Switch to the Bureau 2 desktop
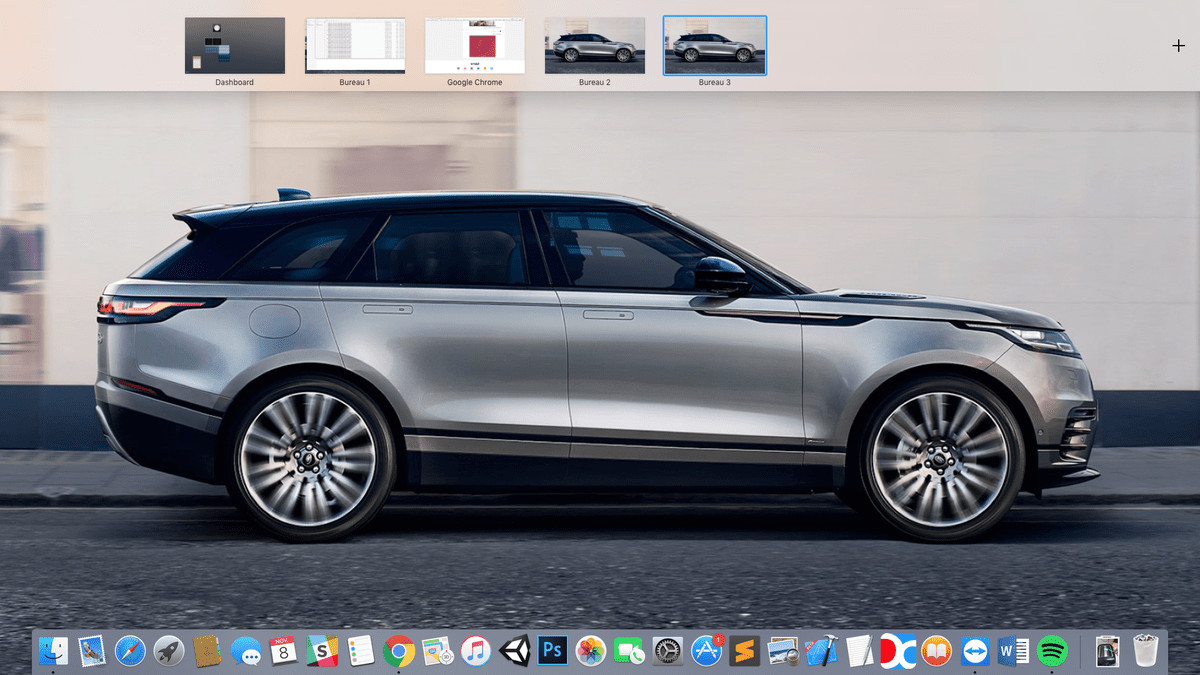 594,46
